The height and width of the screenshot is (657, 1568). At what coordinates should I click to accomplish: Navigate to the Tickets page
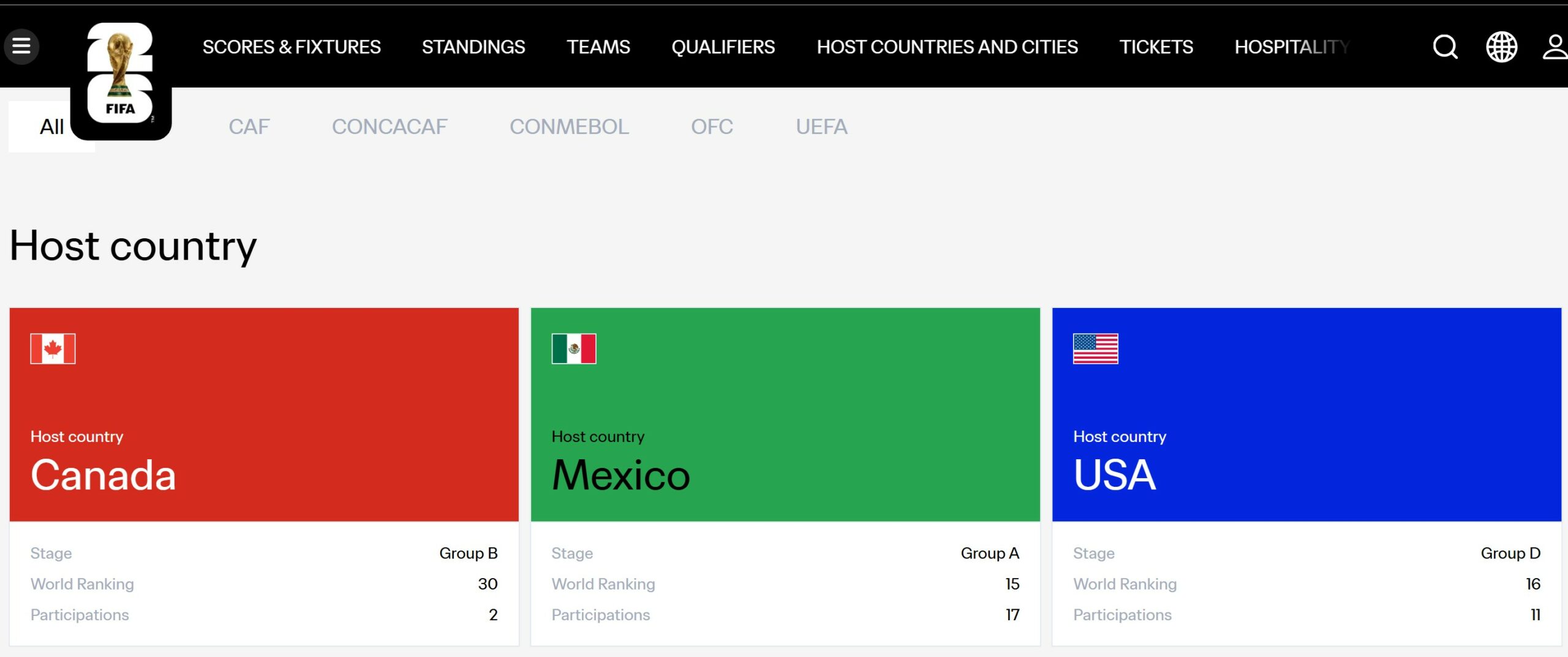(1156, 47)
